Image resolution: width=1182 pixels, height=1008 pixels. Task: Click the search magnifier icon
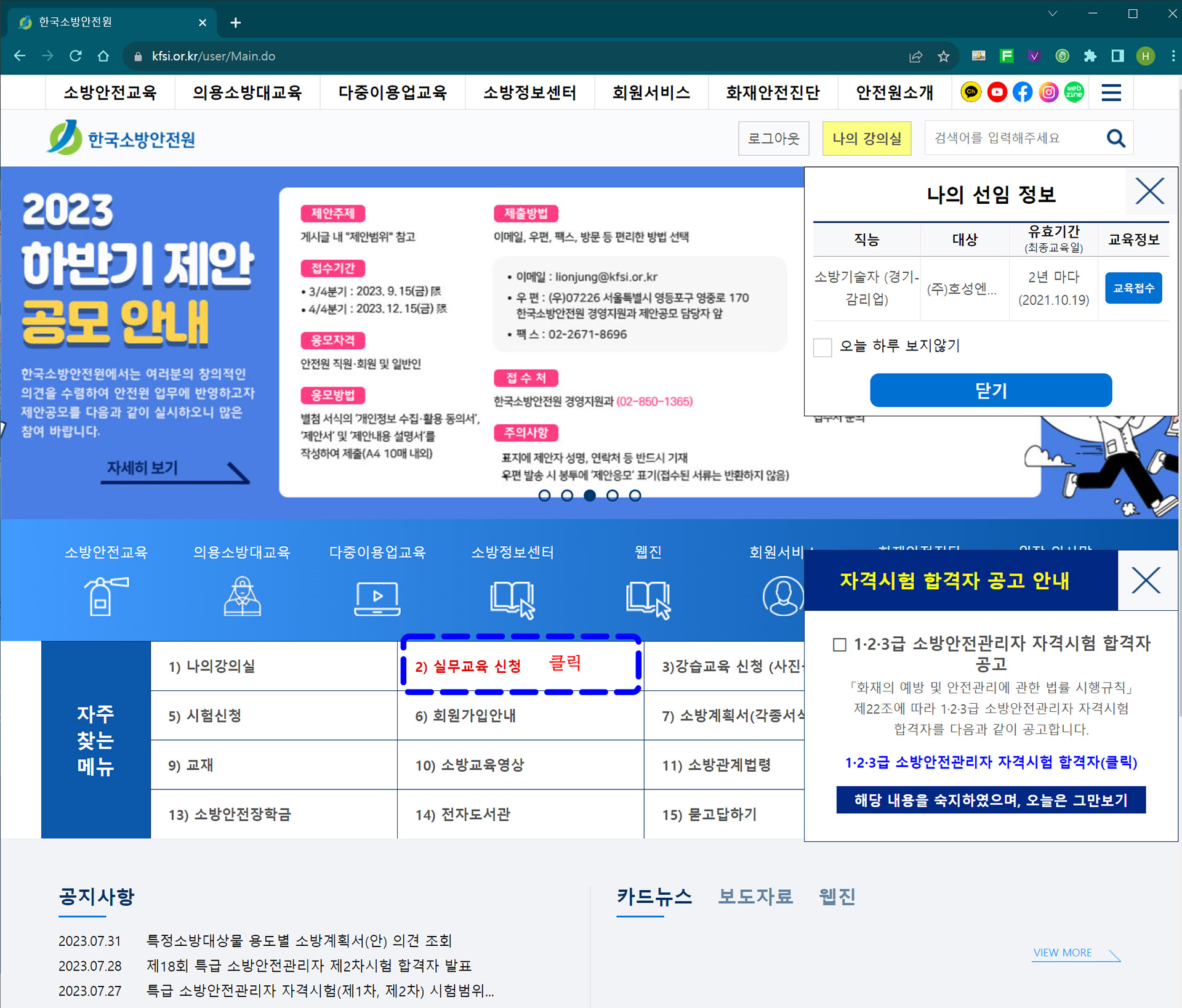point(1116,138)
